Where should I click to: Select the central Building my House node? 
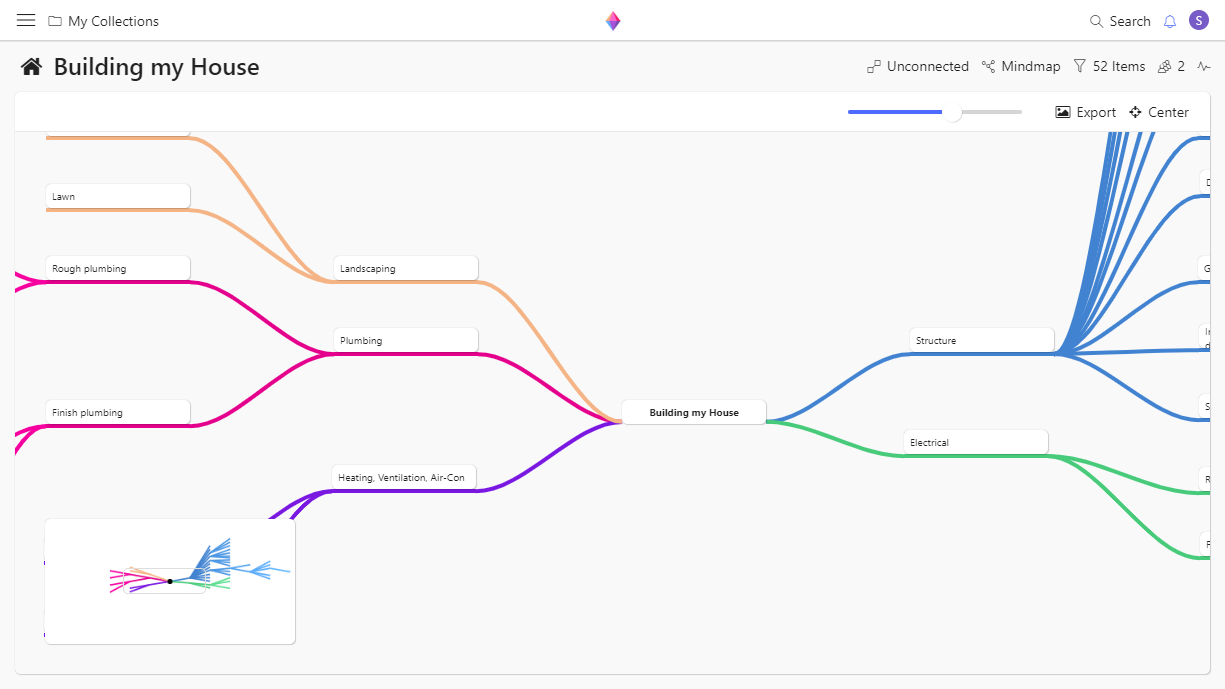tap(694, 412)
